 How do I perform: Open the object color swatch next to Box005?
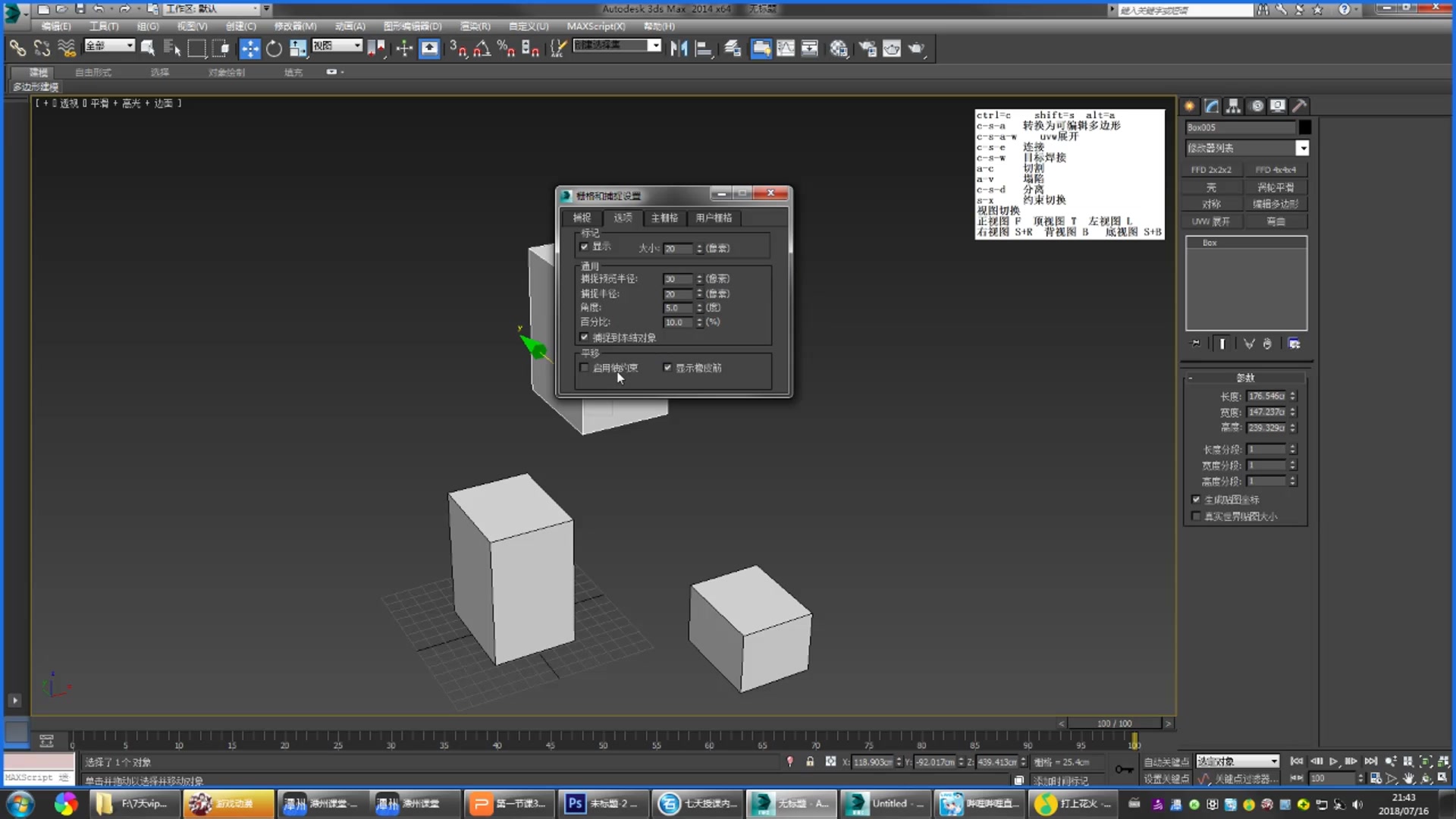1304,127
